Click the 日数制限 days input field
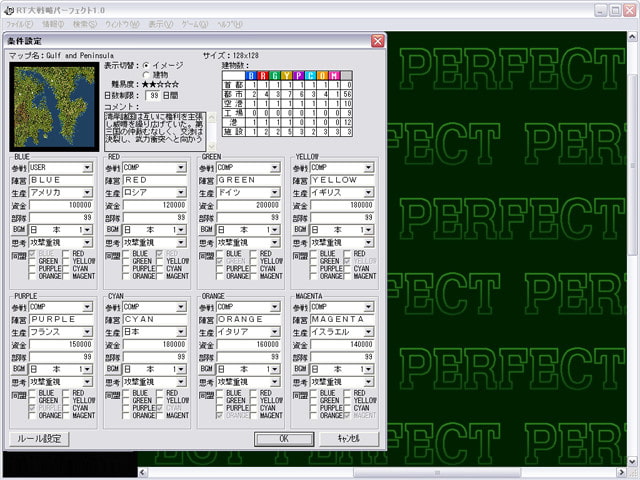The width and height of the screenshot is (640, 480). point(153,96)
